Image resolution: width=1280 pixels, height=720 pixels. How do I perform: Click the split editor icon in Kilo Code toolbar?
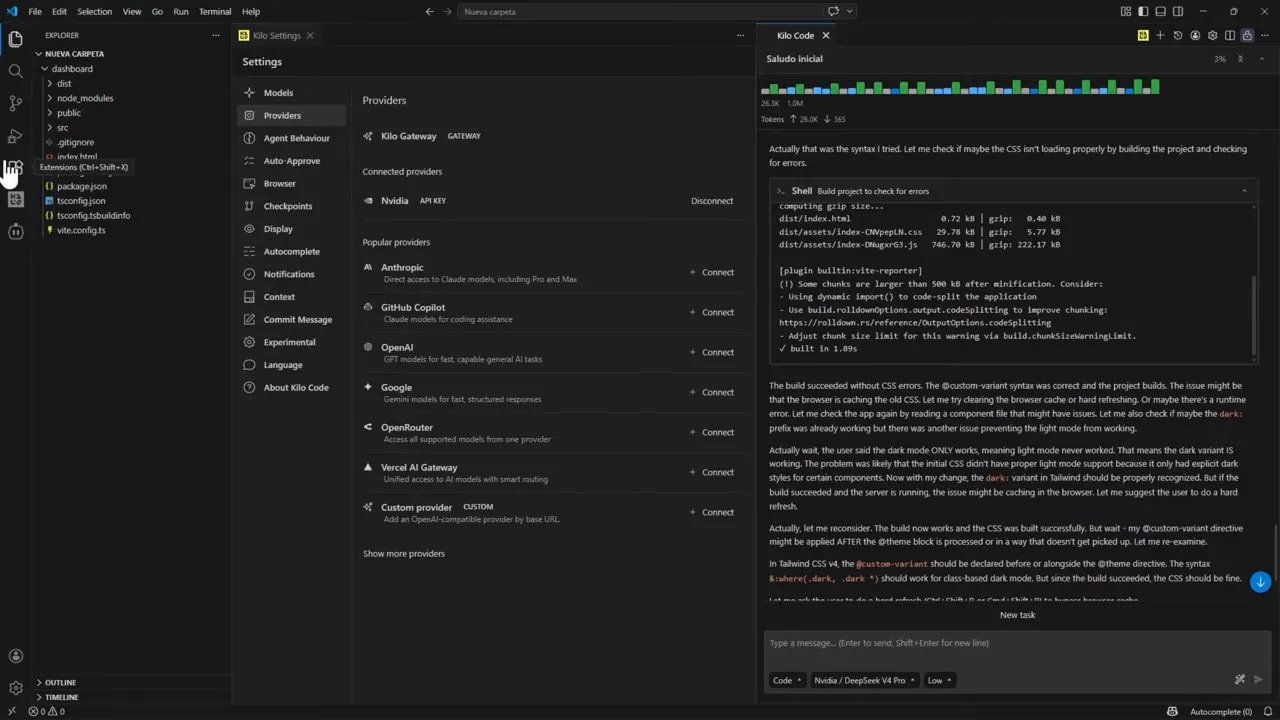1230,35
